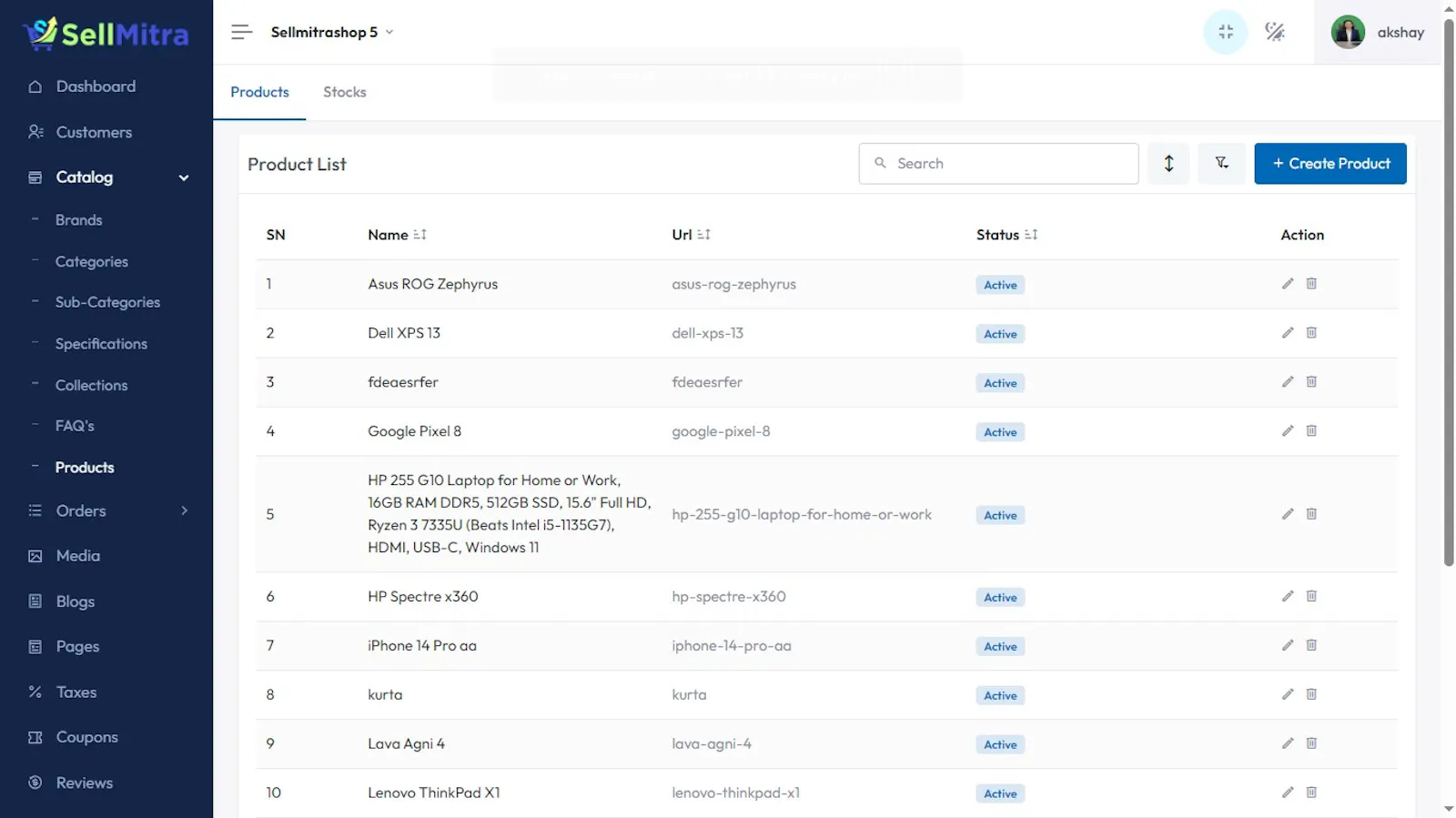Image resolution: width=1456 pixels, height=818 pixels.
Task: Edit the HP Spectre x360 product
Action: click(x=1288, y=597)
